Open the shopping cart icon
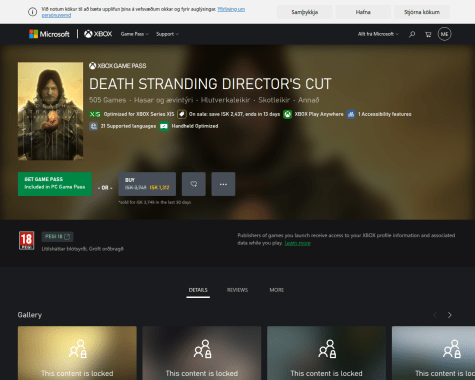The image size is (475, 380). point(428,34)
